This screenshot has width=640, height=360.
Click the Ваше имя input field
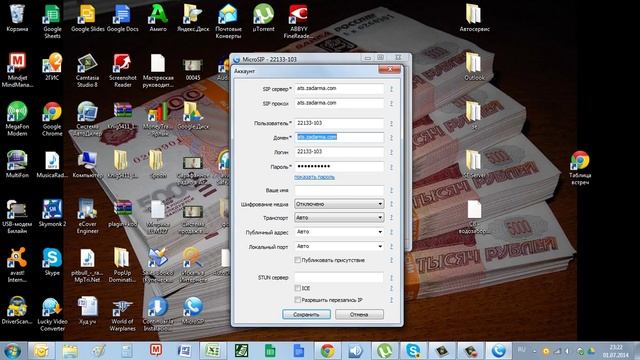click(339, 190)
